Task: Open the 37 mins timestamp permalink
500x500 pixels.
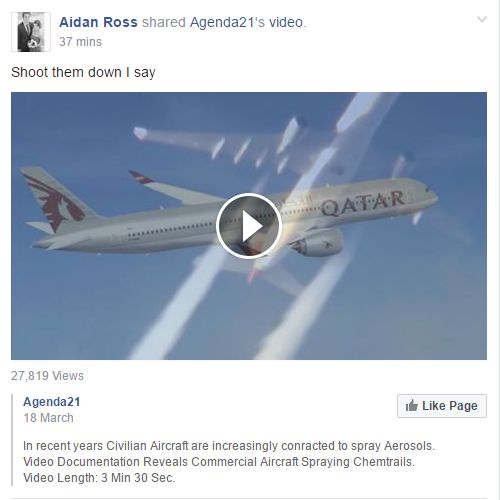Action: click(x=80, y=42)
